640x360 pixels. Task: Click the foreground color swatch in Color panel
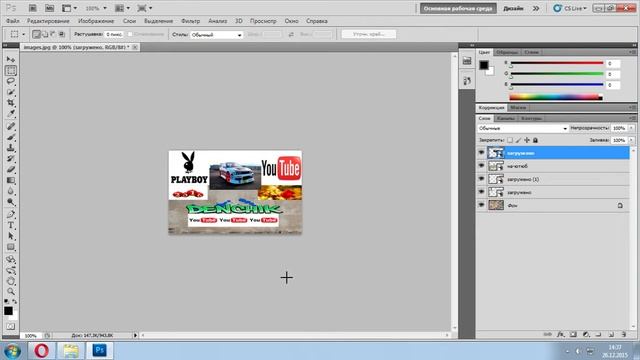coord(484,65)
